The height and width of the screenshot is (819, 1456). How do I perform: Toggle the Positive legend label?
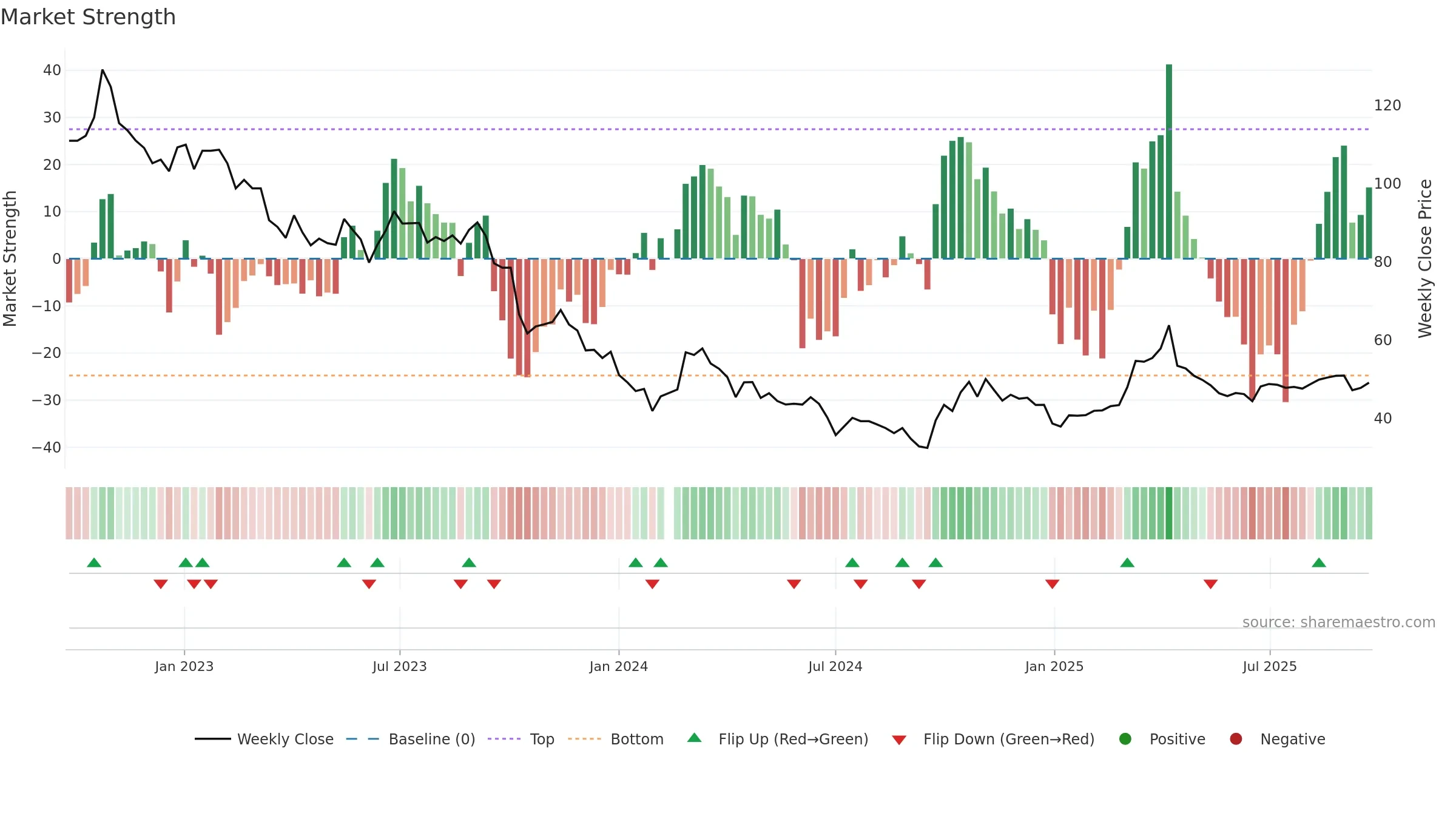[x=1178, y=739]
